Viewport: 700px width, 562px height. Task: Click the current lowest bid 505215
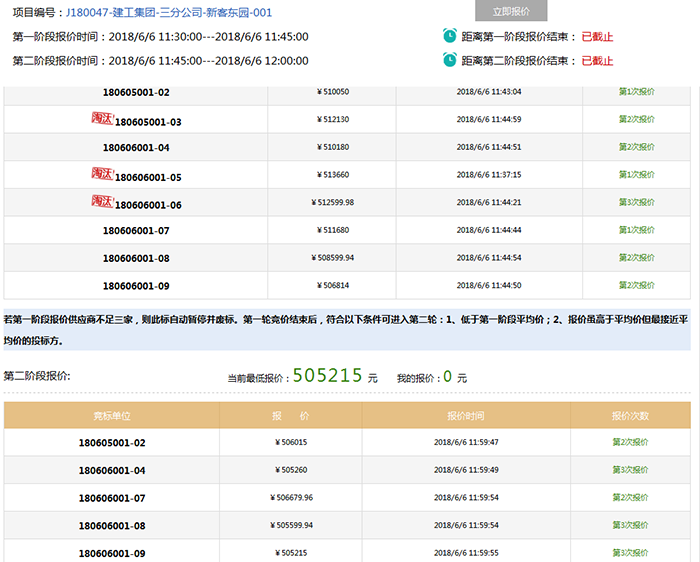point(327,375)
